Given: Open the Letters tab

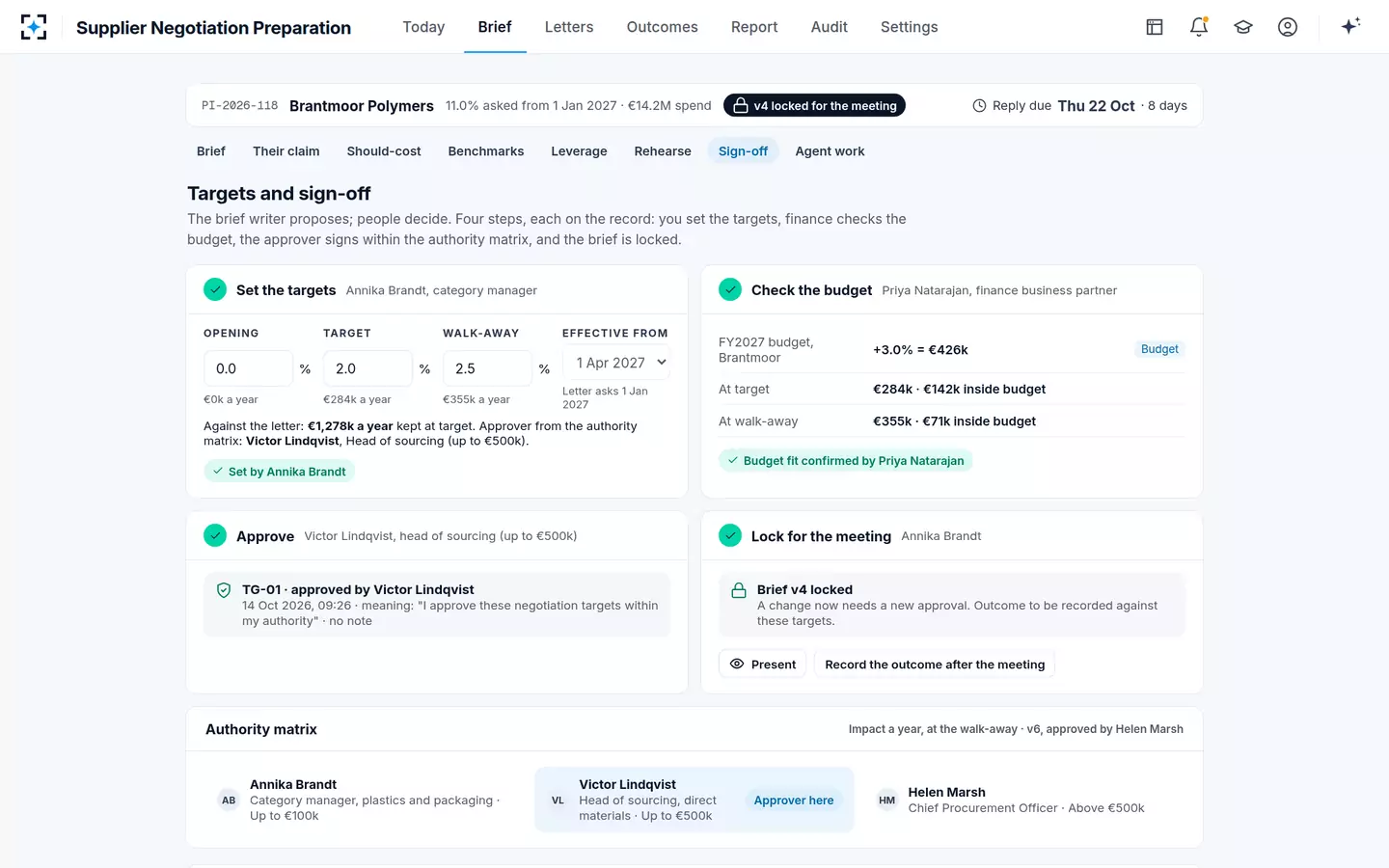Looking at the screenshot, I should 569,27.
